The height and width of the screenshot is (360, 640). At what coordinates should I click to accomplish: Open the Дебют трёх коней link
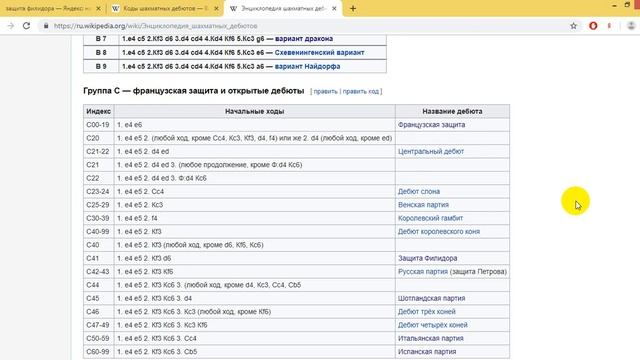427,311
